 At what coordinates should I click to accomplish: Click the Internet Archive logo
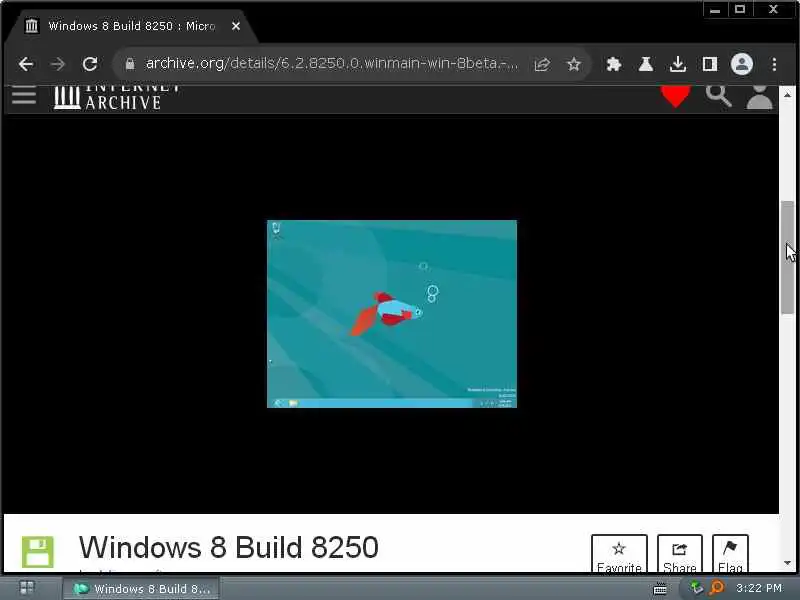(117, 97)
